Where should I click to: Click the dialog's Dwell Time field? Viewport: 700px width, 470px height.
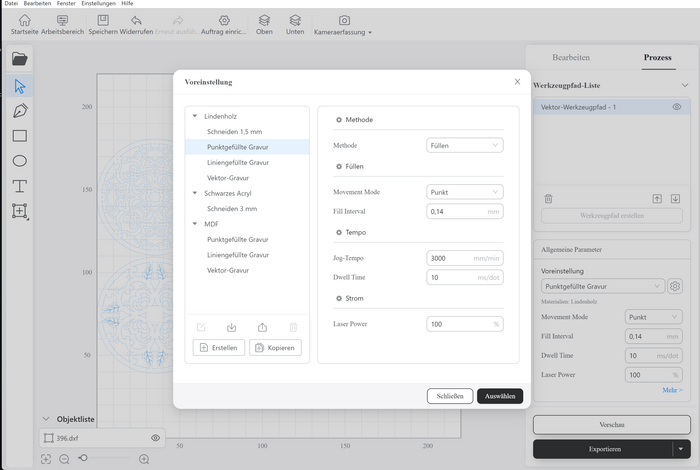tap(465, 277)
